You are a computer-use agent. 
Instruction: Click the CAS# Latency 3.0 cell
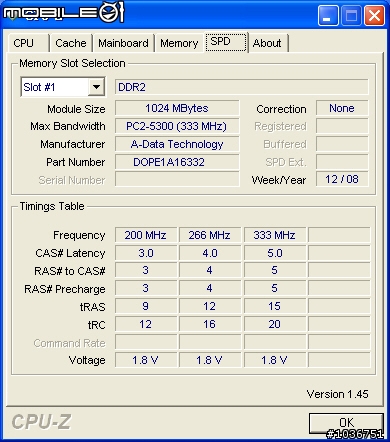(146, 253)
